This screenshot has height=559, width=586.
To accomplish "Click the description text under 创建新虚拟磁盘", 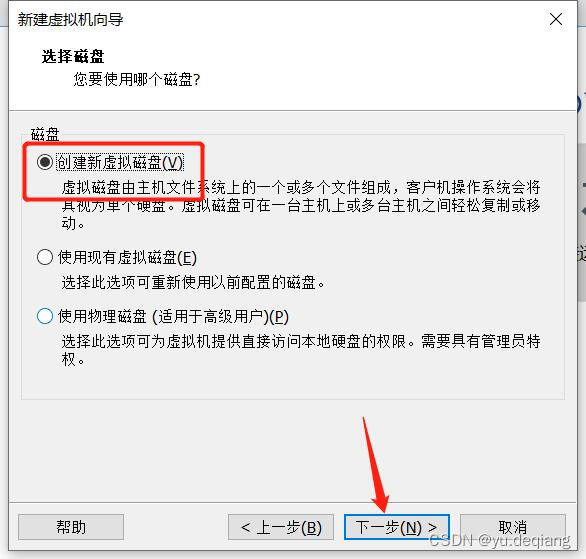I will 301,205.
